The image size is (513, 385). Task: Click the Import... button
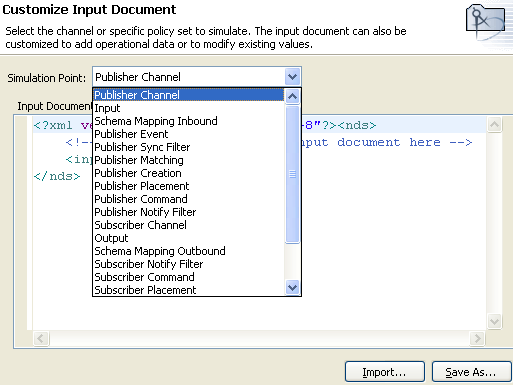[385, 372]
